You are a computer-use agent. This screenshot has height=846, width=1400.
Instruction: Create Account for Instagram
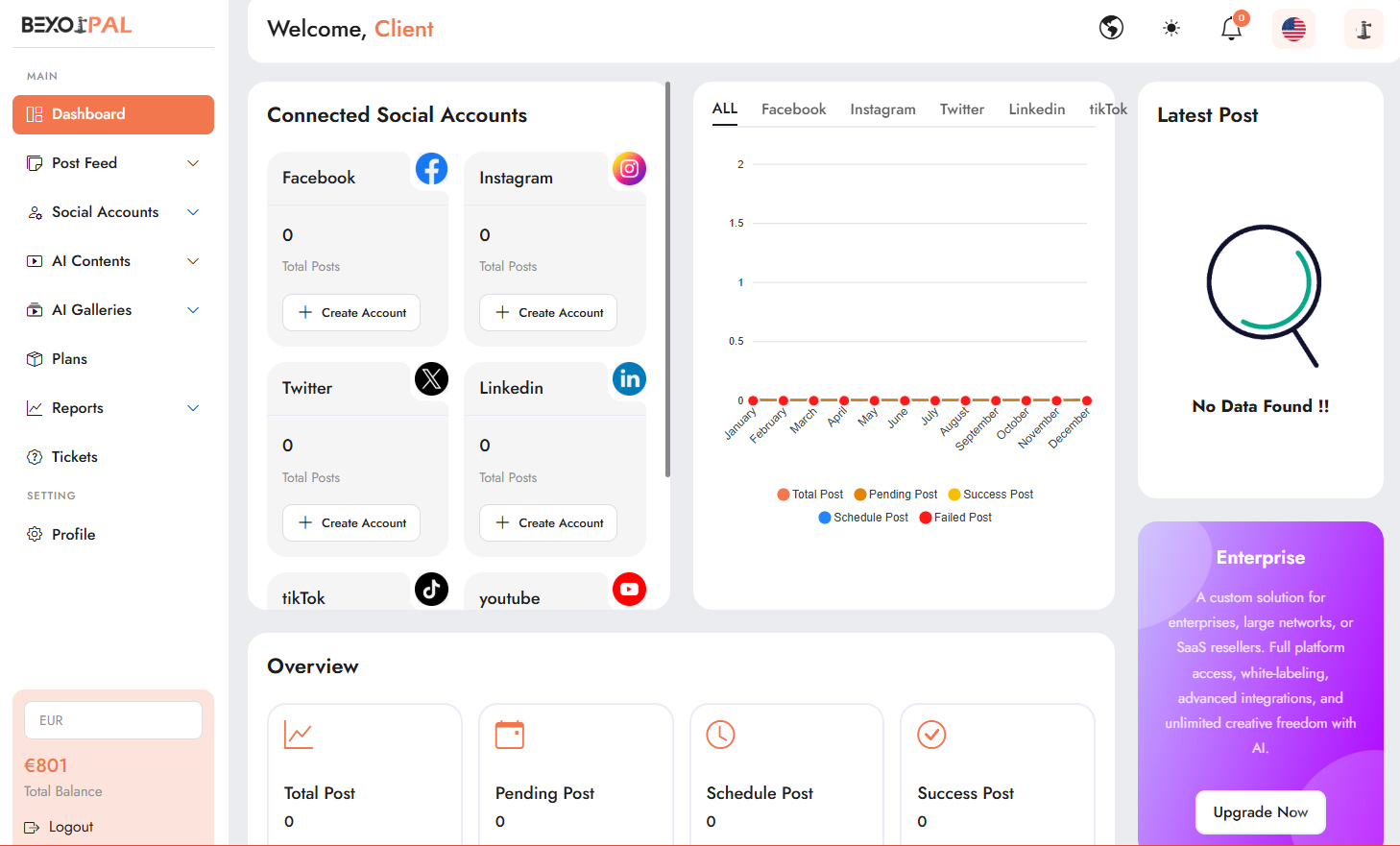point(548,313)
